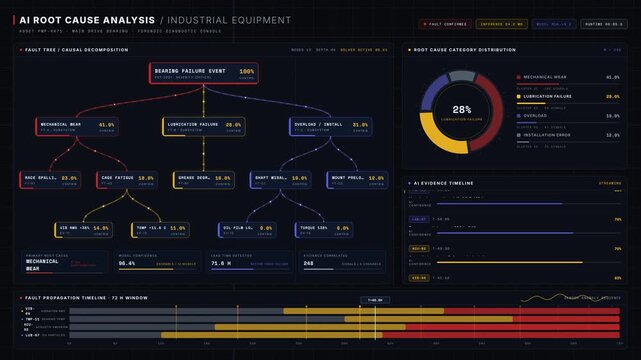Click the white playhead line in propagation timeline

pyautogui.click(x=375, y=323)
